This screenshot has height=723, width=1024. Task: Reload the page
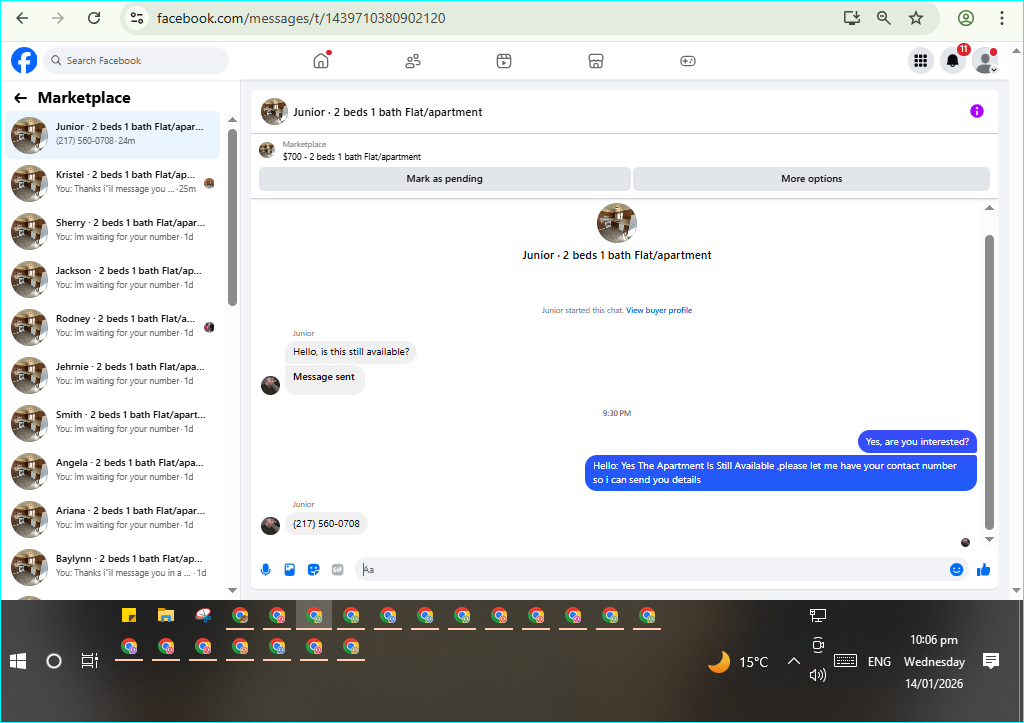coord(94,18)
